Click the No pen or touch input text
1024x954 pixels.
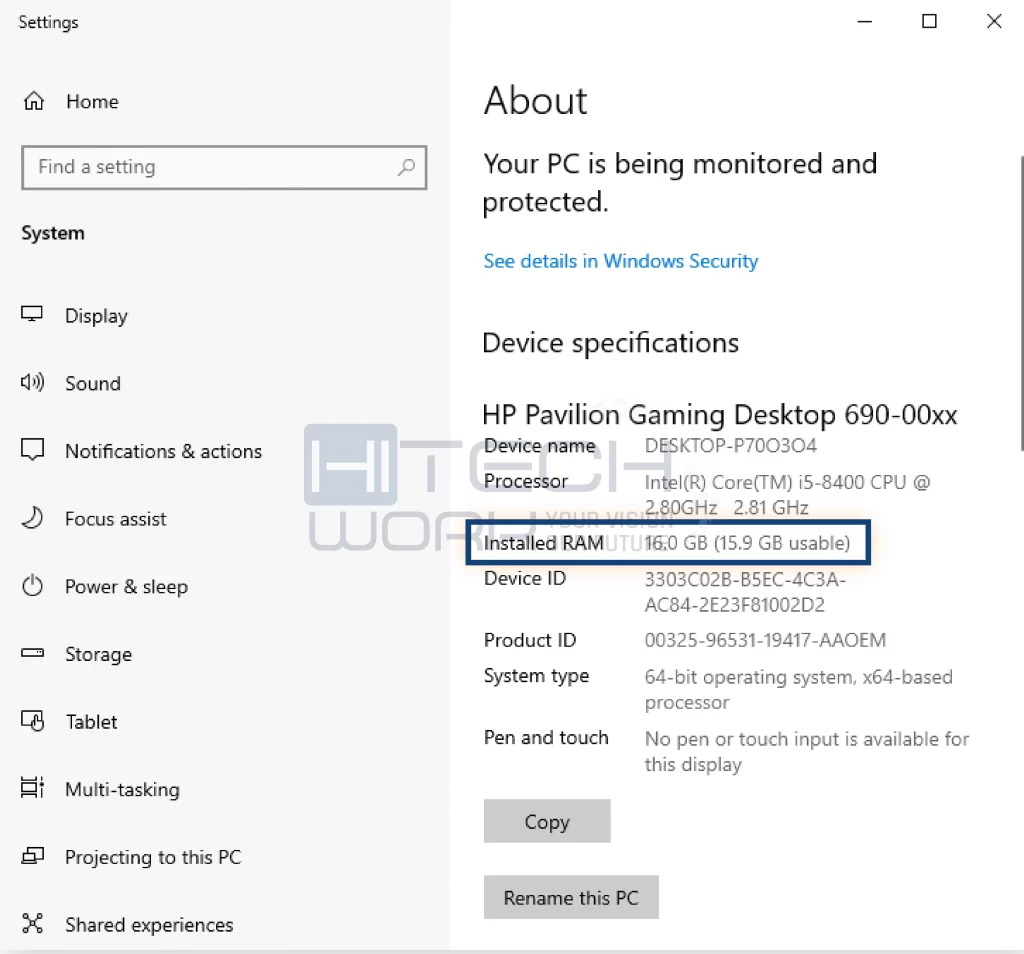click(x=807, y=752)
